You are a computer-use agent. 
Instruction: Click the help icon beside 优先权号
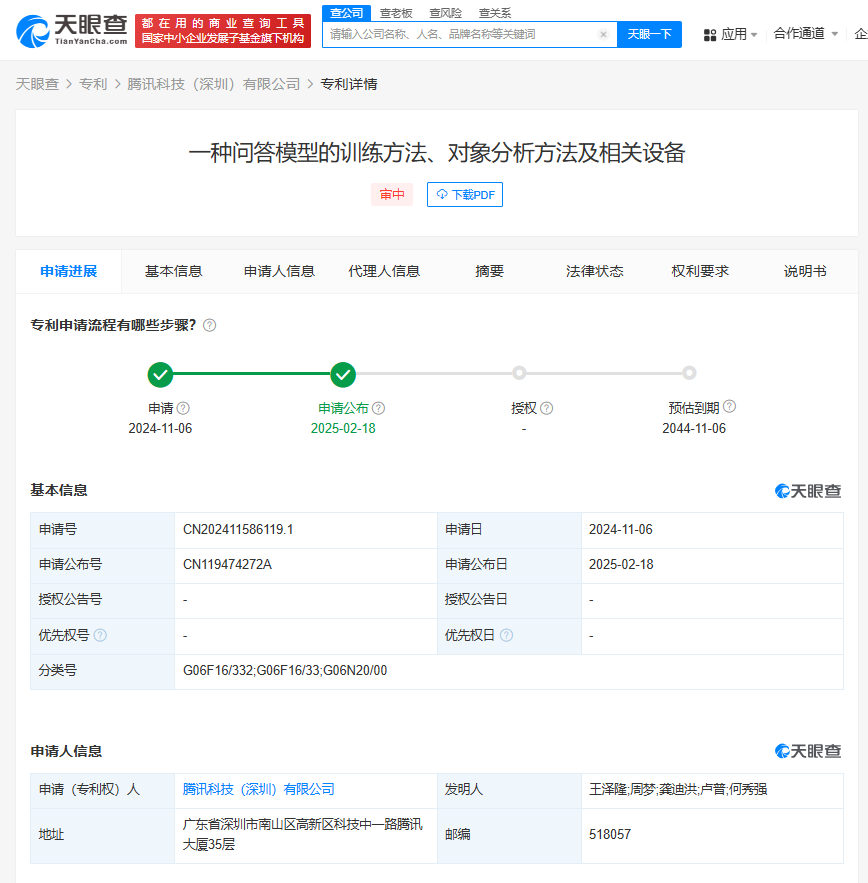[100, 635]
